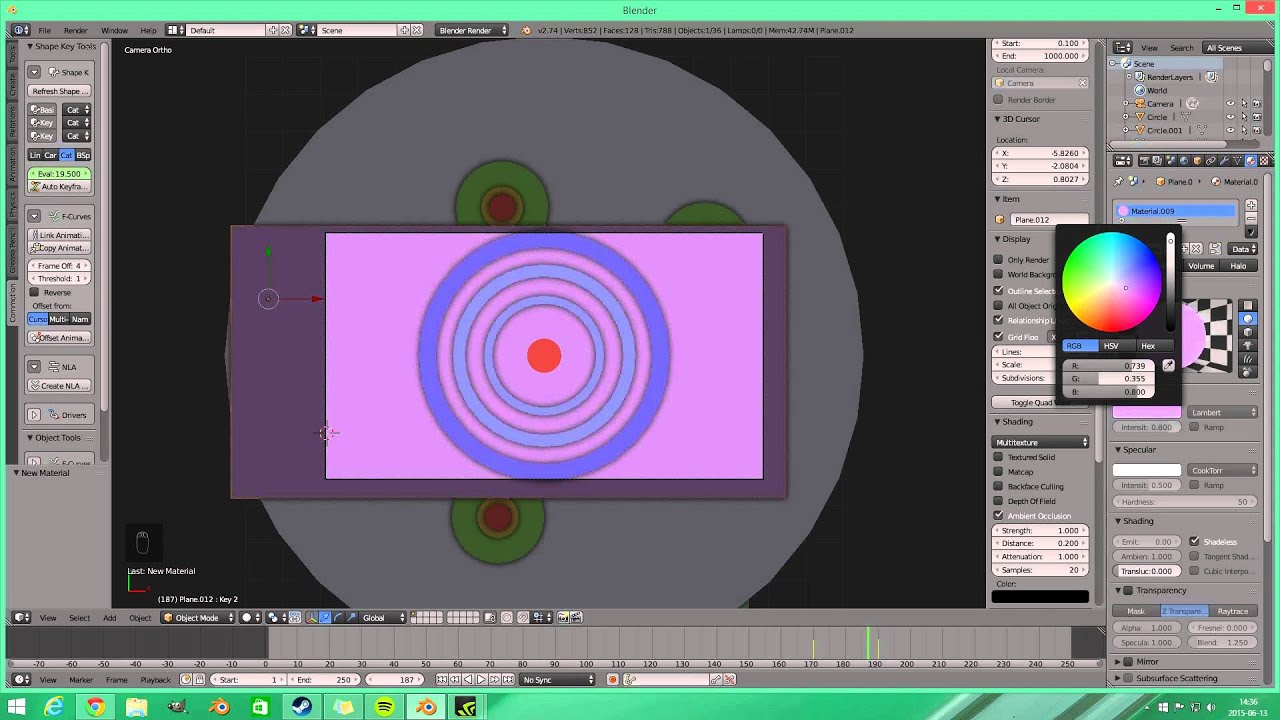1280x720 pixels.
Task: Click the Blender icon in the info header
Action: (527, 30)
